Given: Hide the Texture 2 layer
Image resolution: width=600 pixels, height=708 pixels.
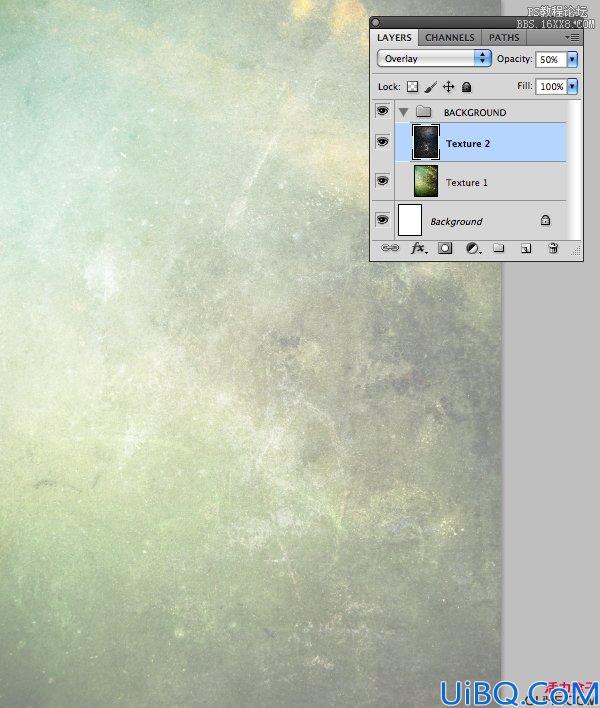Looking at the screenshot, I should (x=382, y=142).
